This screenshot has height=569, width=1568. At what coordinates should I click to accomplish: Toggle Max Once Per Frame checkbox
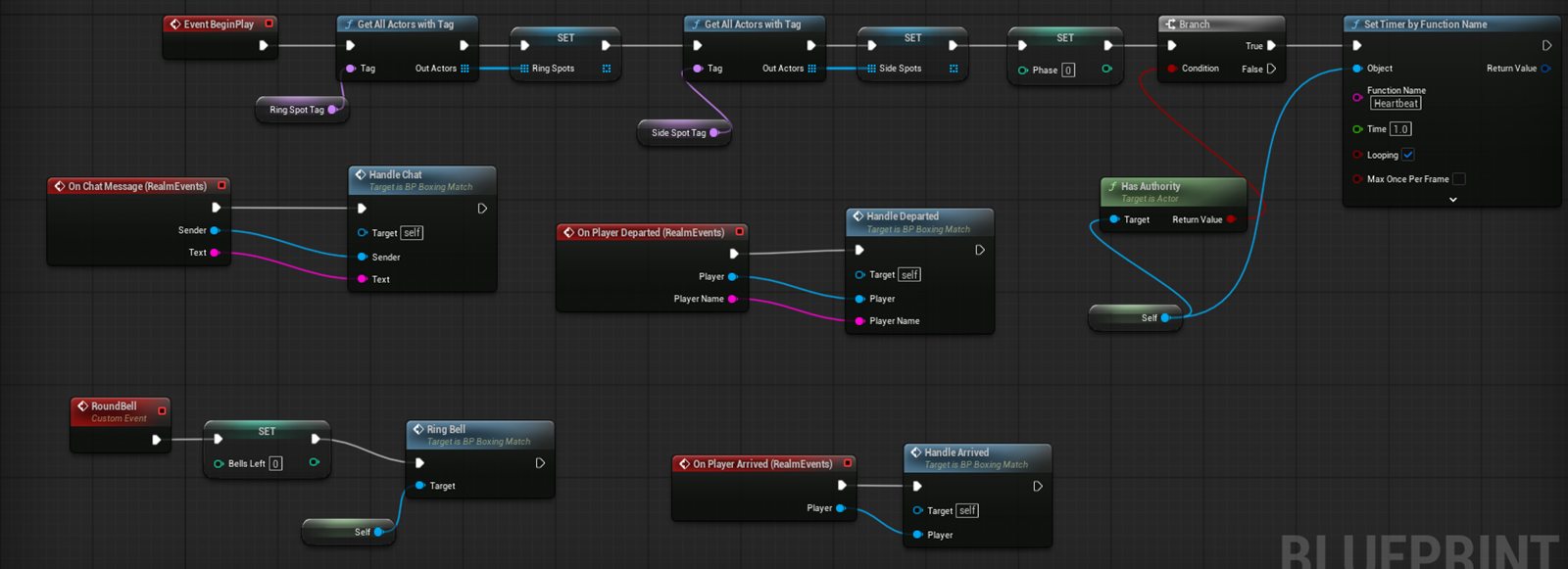[1458, 179]
